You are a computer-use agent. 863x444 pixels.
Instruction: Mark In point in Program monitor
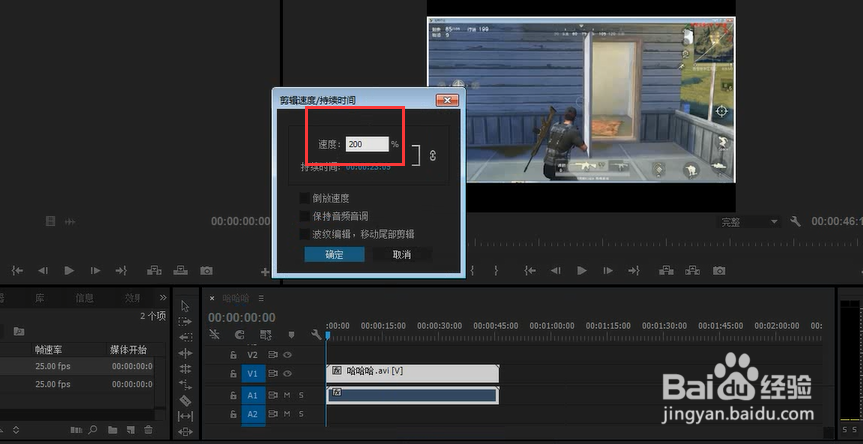pos(472,270)
